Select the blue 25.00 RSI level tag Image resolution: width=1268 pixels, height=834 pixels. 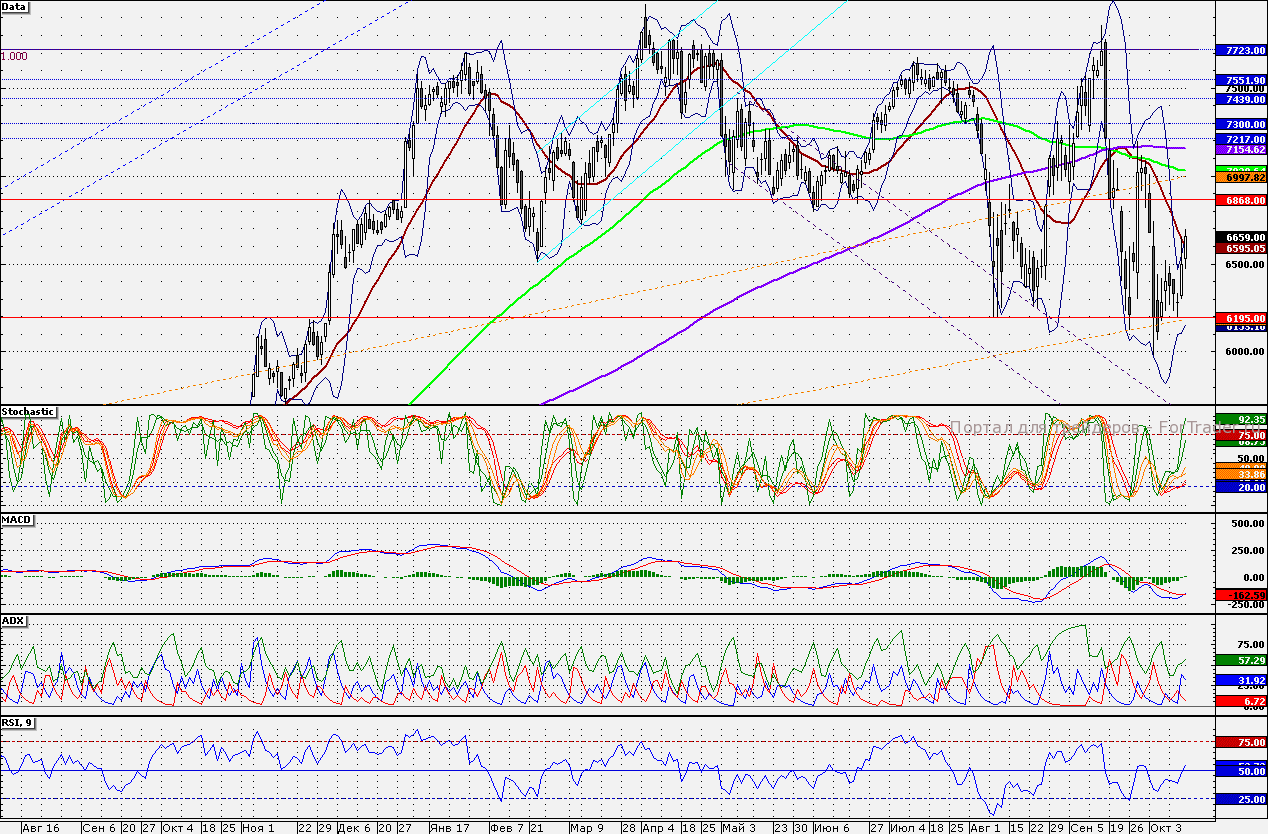1239,799
